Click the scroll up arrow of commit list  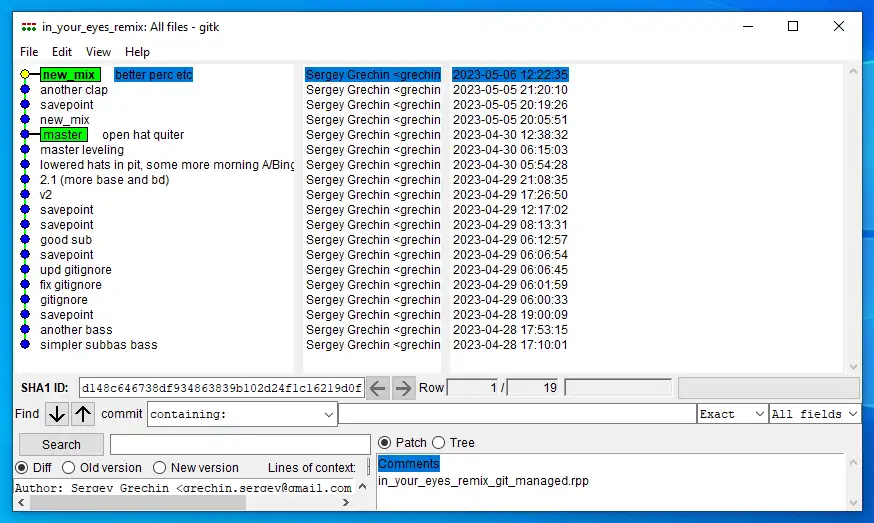coord(853,71)
